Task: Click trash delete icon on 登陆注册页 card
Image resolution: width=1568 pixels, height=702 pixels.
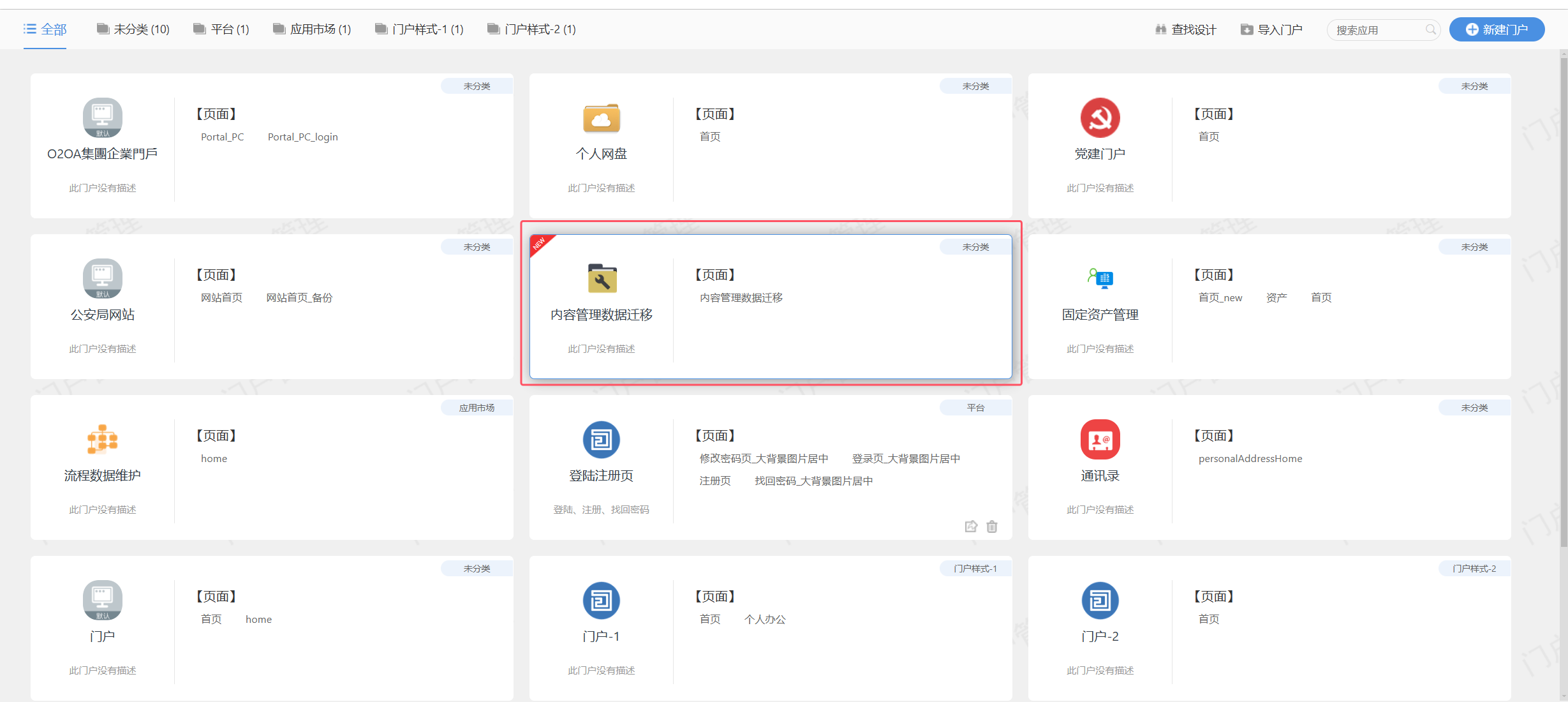Action: (992, 526)
